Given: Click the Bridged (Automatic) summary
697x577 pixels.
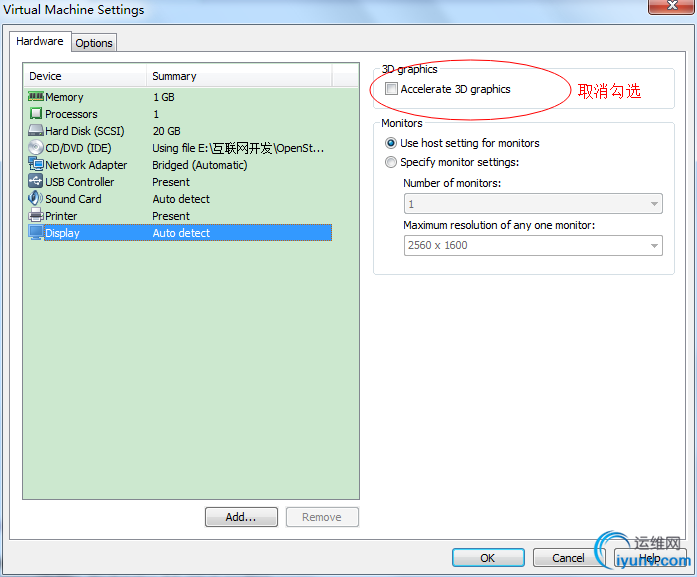Looking at the screenshot, I should click(x=200, y=165).
